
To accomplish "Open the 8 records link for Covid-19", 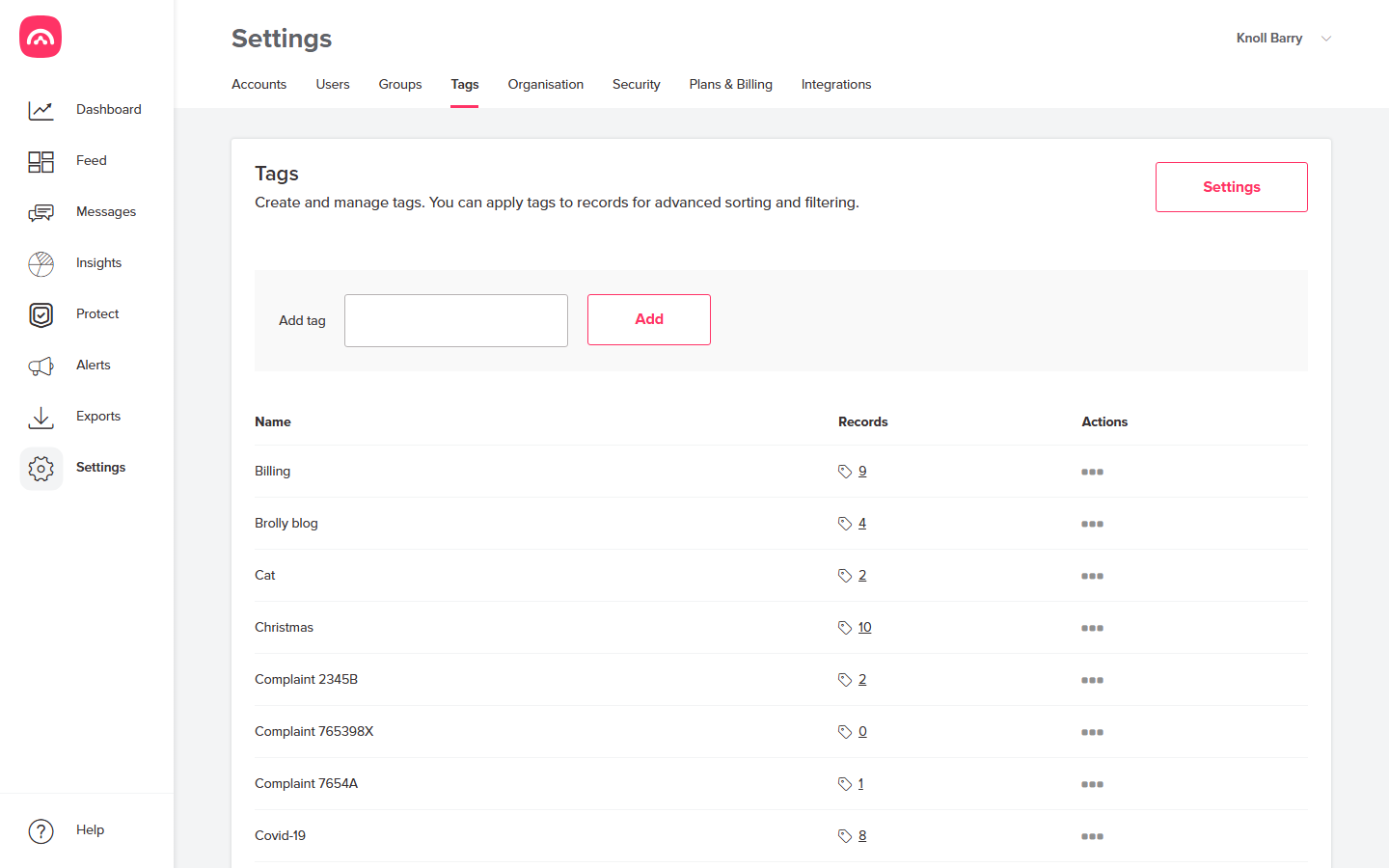I will tap(862, 835).
